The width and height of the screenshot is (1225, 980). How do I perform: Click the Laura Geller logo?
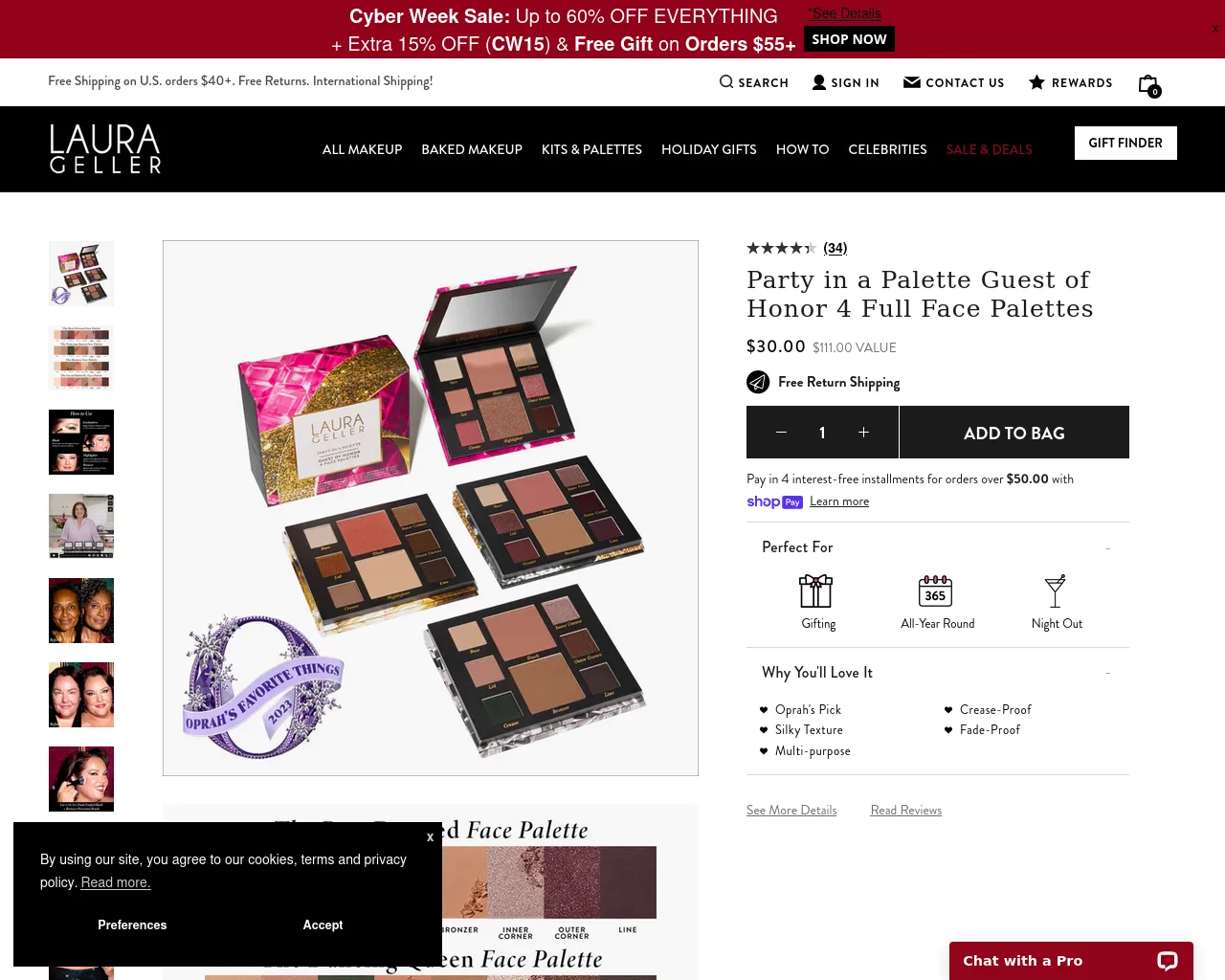point(105,148)
